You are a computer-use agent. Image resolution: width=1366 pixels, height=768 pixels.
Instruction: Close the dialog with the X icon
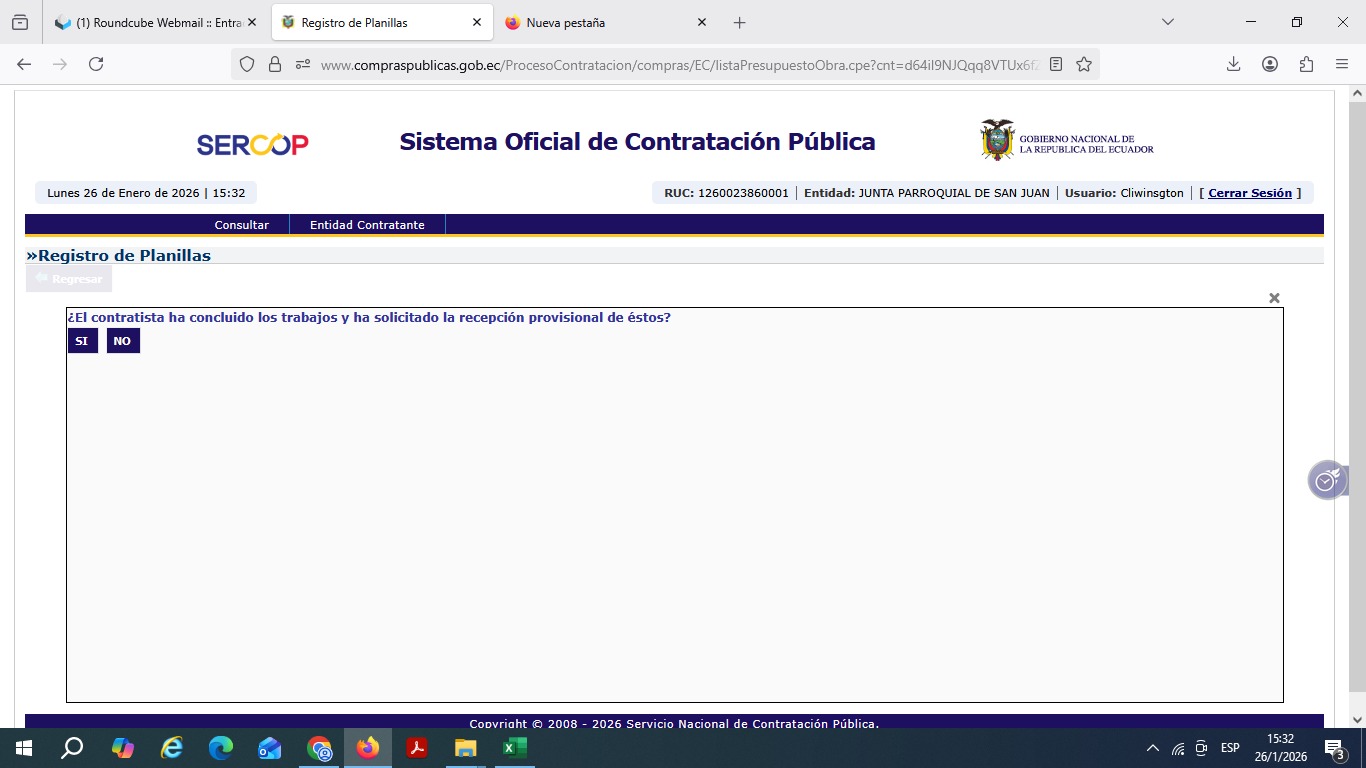point(1274,298)
